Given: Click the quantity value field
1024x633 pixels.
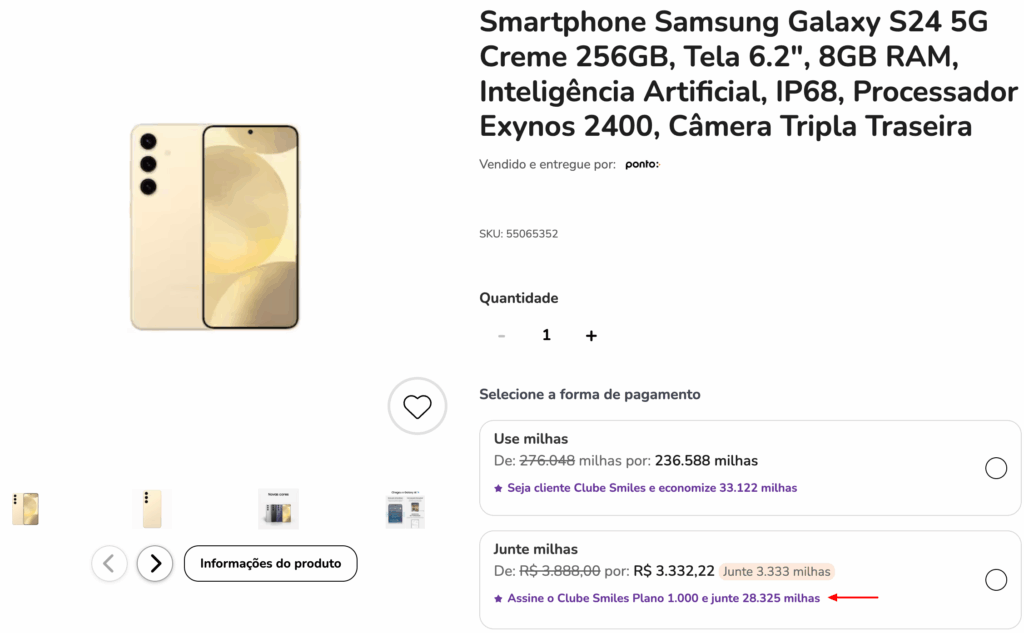Looking at the screenshot, I should coord(546,335).
